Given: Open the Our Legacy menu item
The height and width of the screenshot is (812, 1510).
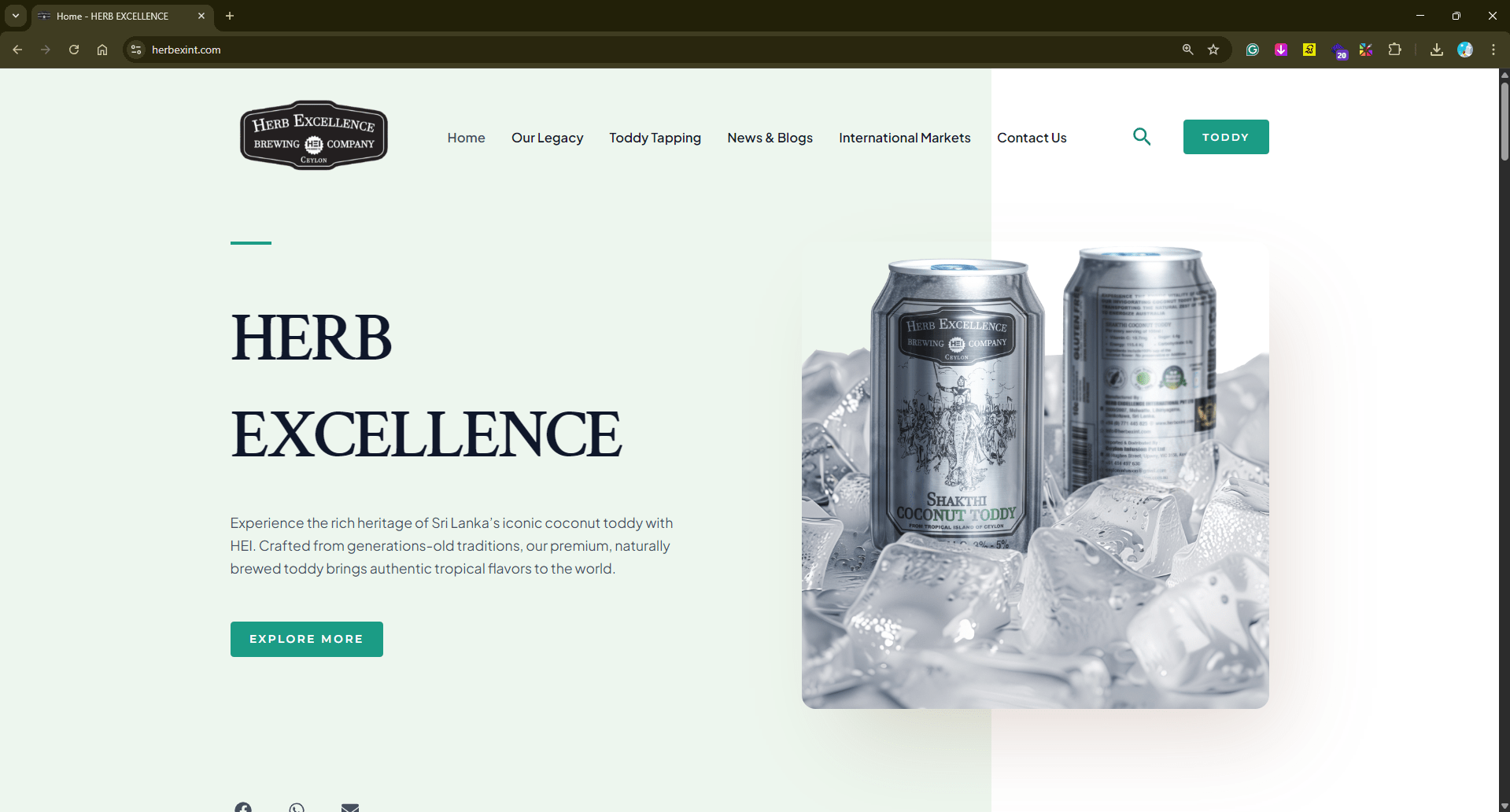Looking at the screenshot, I should [x=548, y=138].
